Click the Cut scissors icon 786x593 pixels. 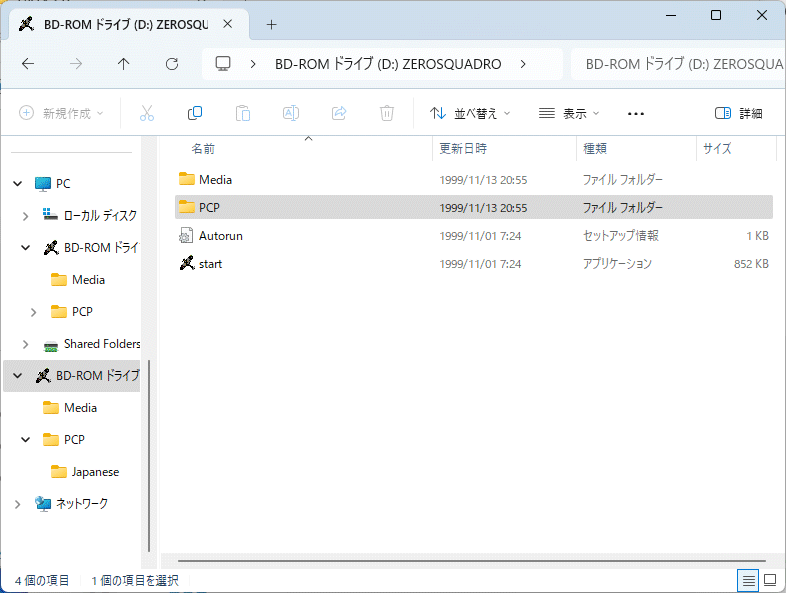click(147, 113)
